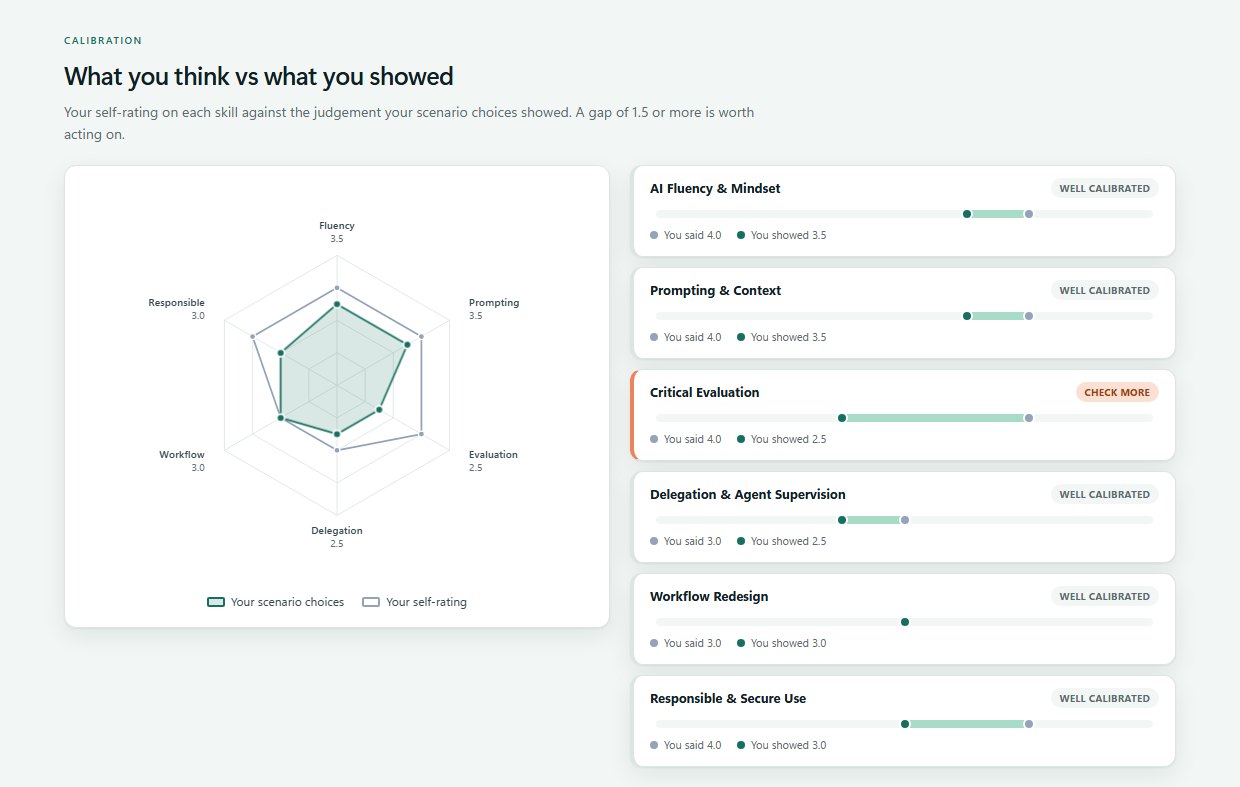Image resolution: width=1240 pixels, height=787 pixels.
Task: Click WELL CALIBRATED badge on Prompting & Context
Action: tap(1104, 290)
